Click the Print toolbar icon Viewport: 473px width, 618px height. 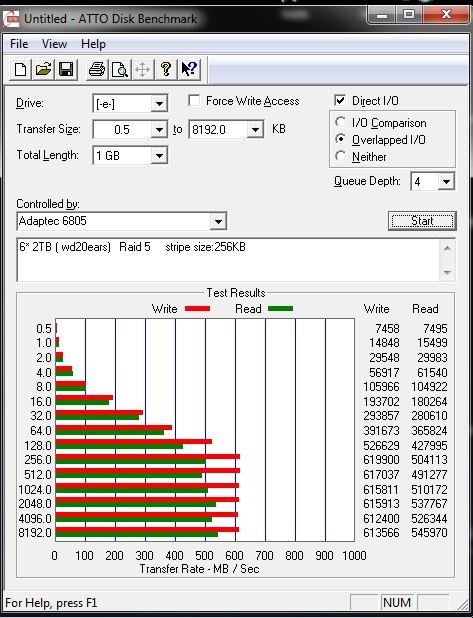tap(97, 70)
